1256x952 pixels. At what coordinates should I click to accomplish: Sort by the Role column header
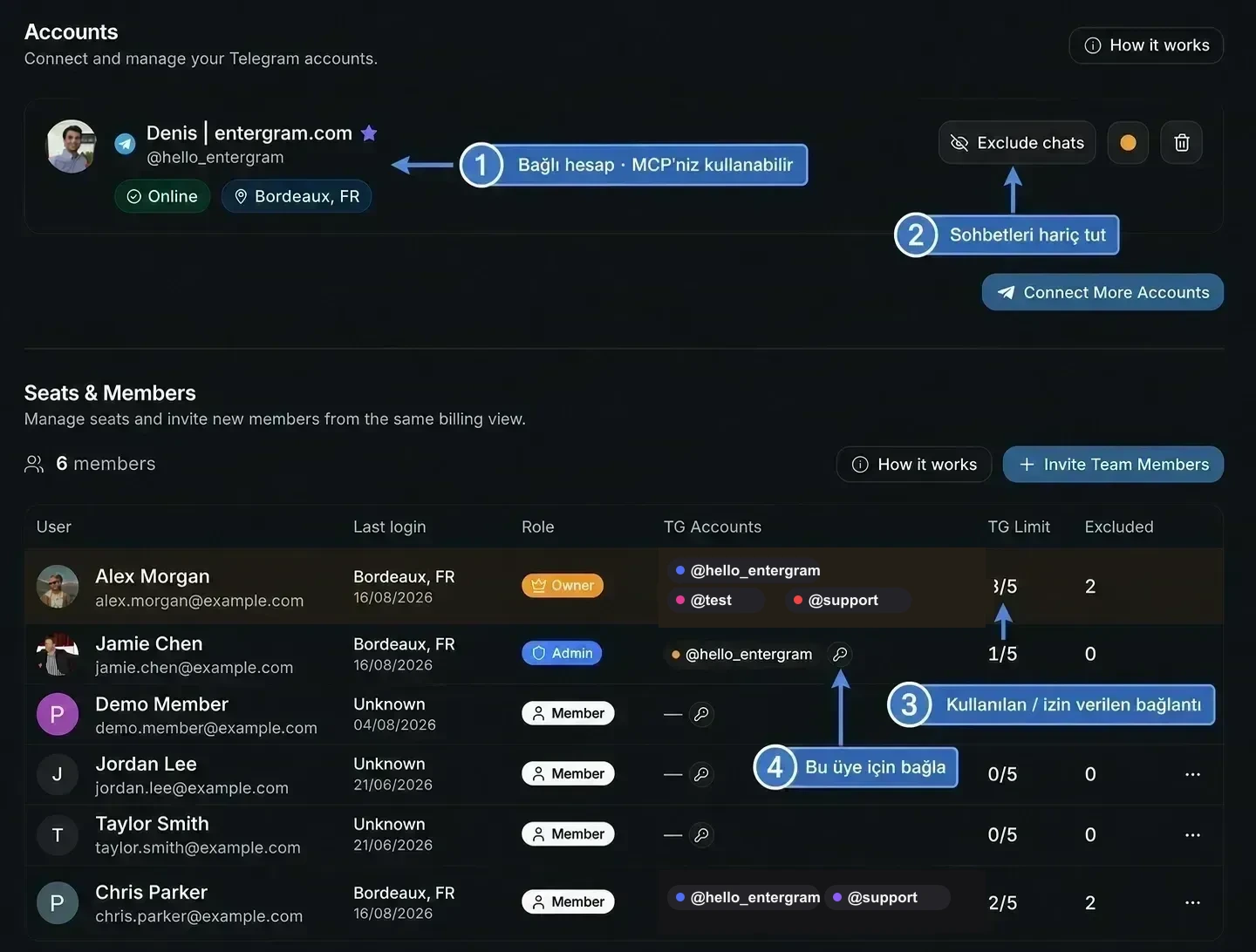click(538, 527)
